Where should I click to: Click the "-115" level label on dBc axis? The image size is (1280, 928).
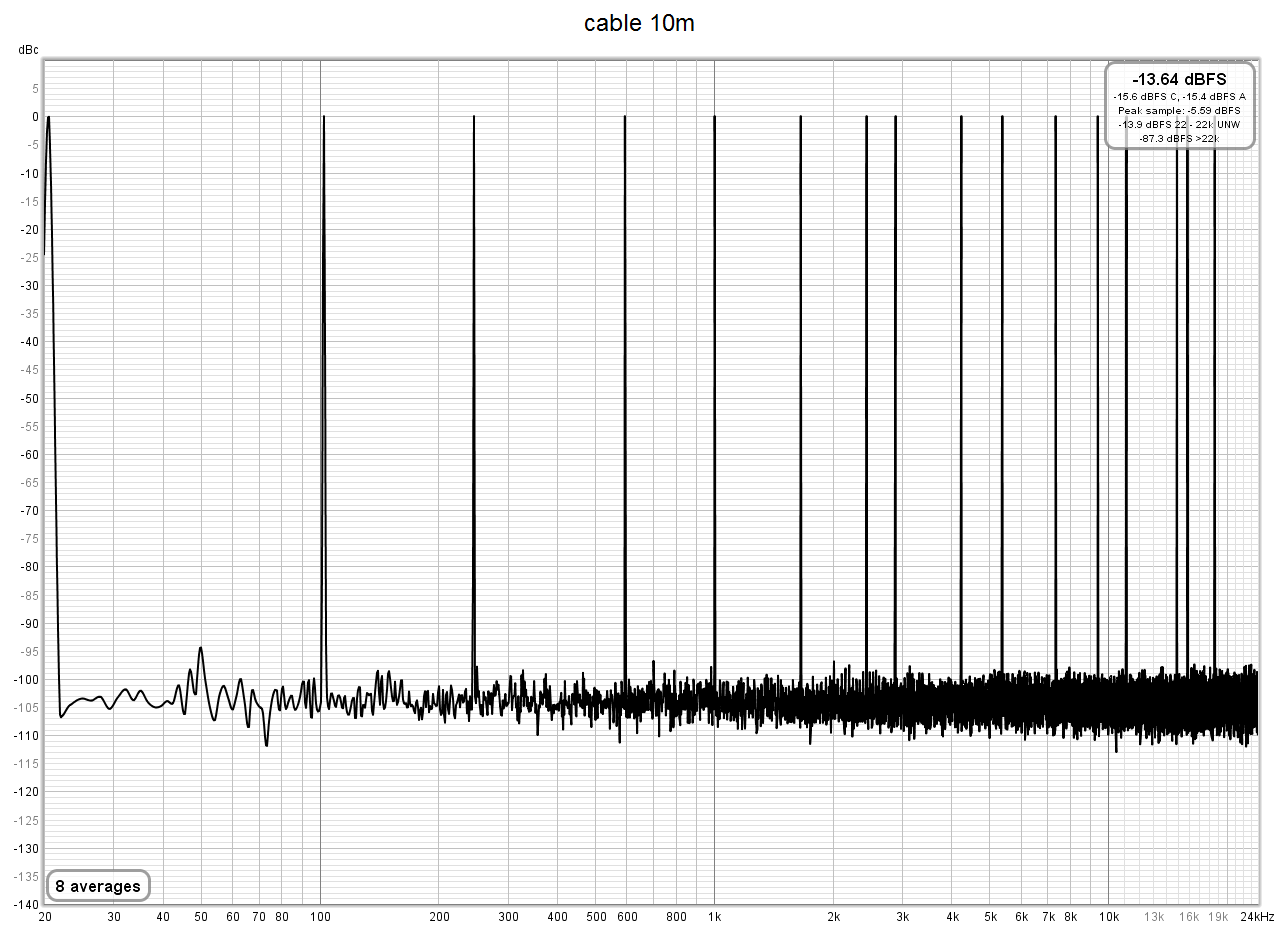pos(26,763)
